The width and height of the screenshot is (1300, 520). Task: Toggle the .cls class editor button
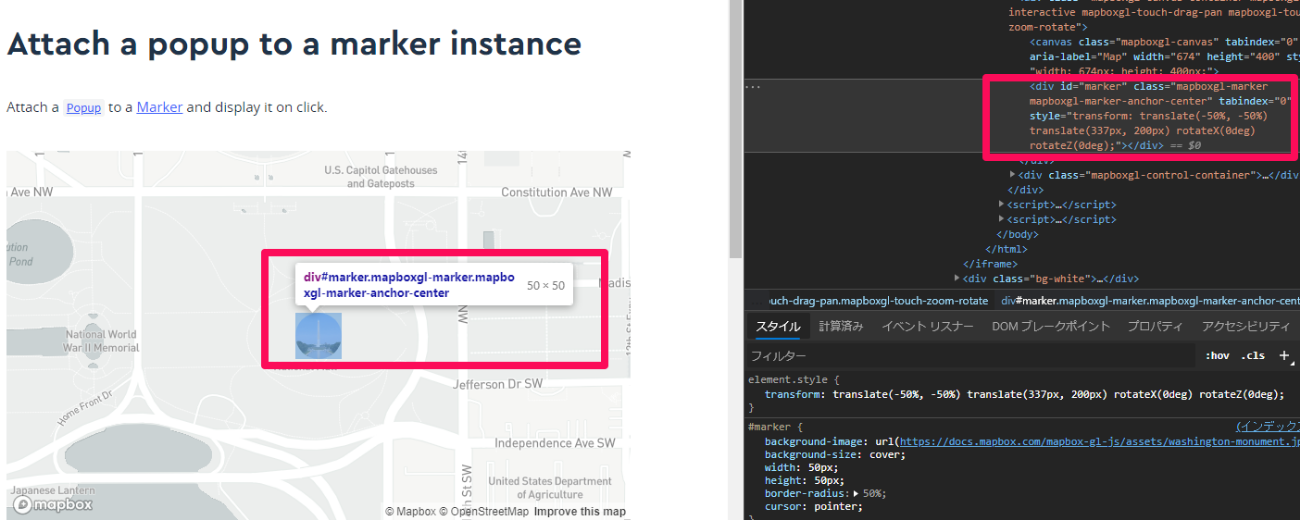click(1253, 356)
